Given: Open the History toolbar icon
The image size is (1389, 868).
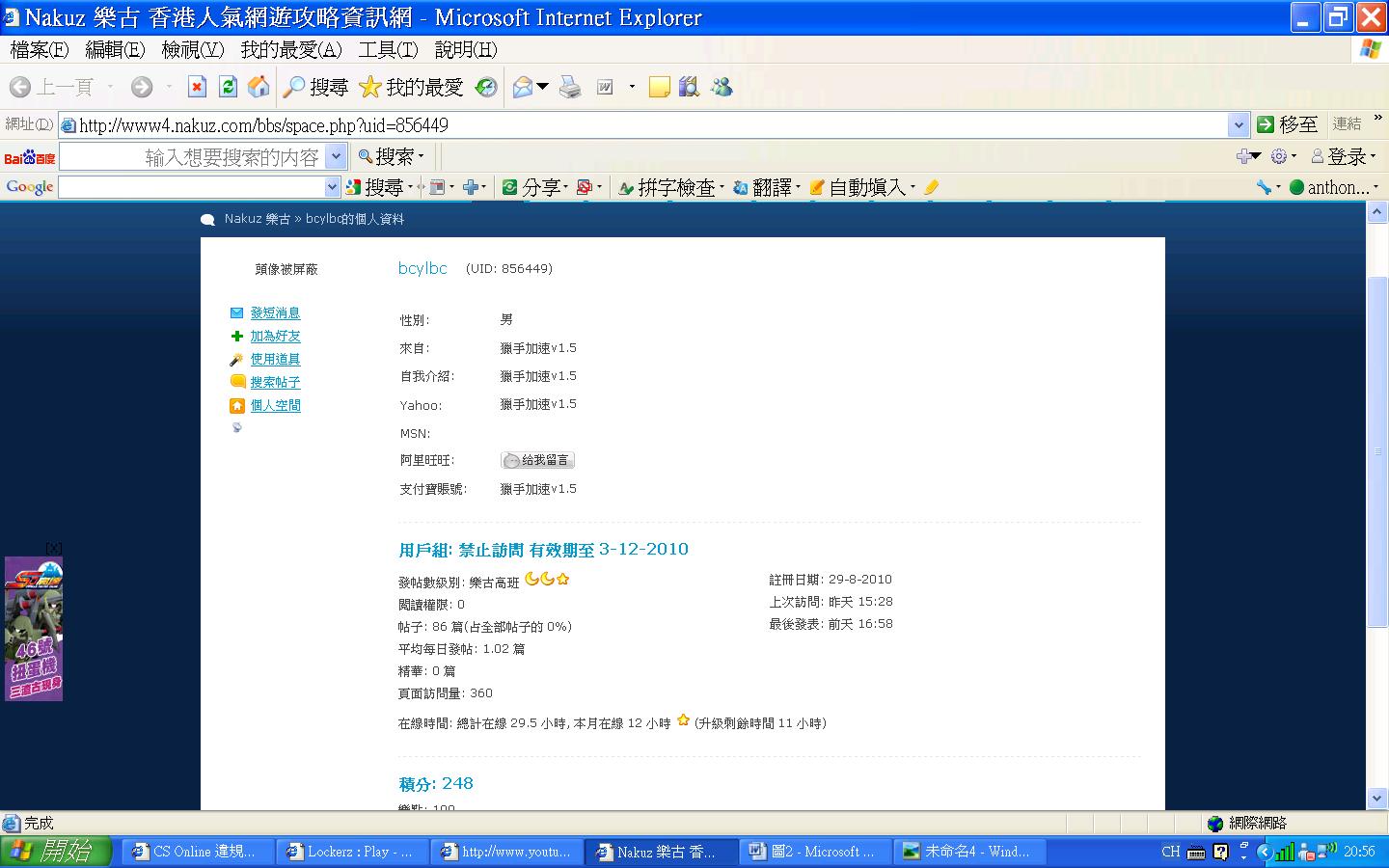Looking at the screenshot, I should [x=487, y=88].
